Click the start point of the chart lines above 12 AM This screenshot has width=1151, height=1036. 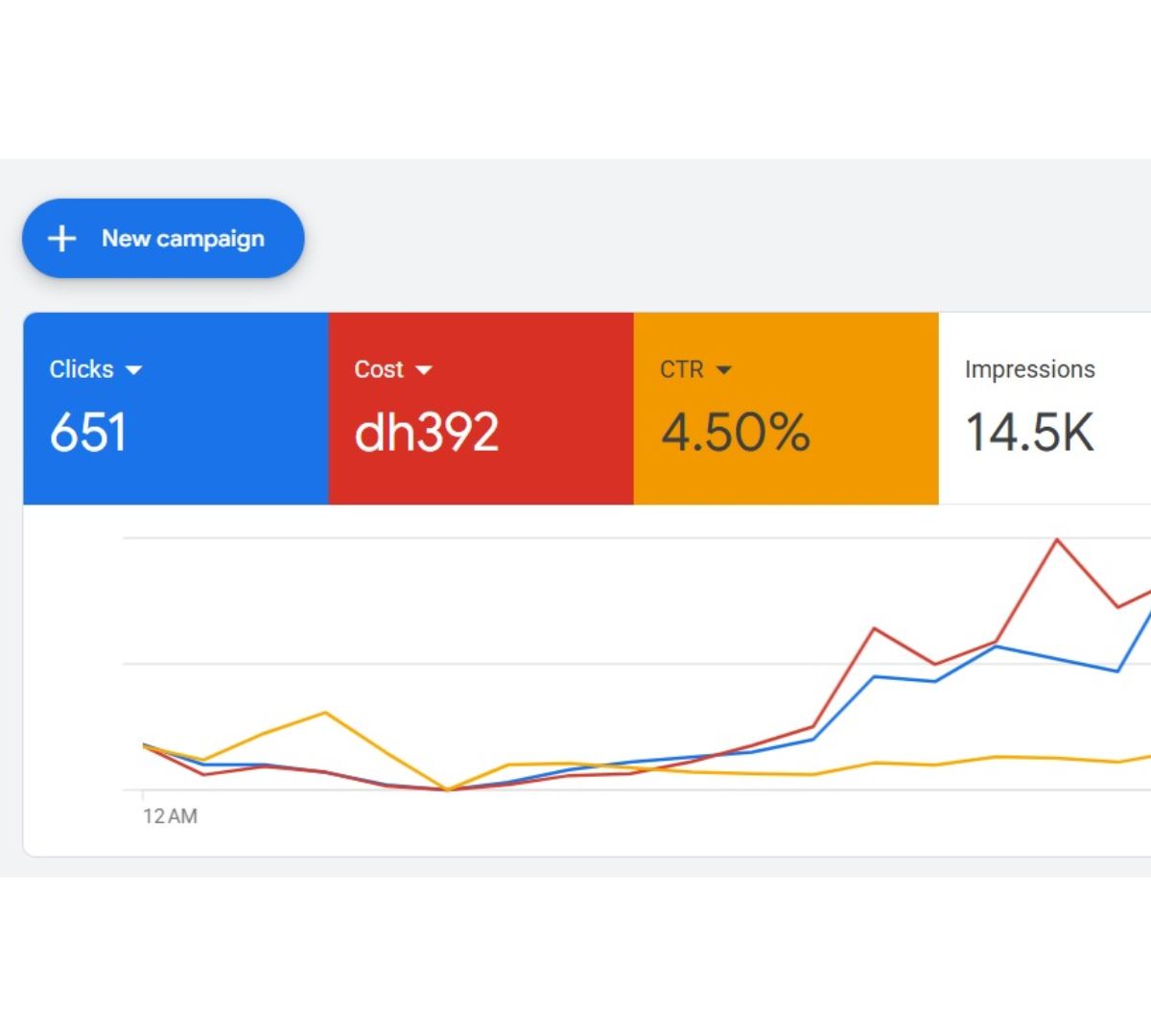[144, 745]
